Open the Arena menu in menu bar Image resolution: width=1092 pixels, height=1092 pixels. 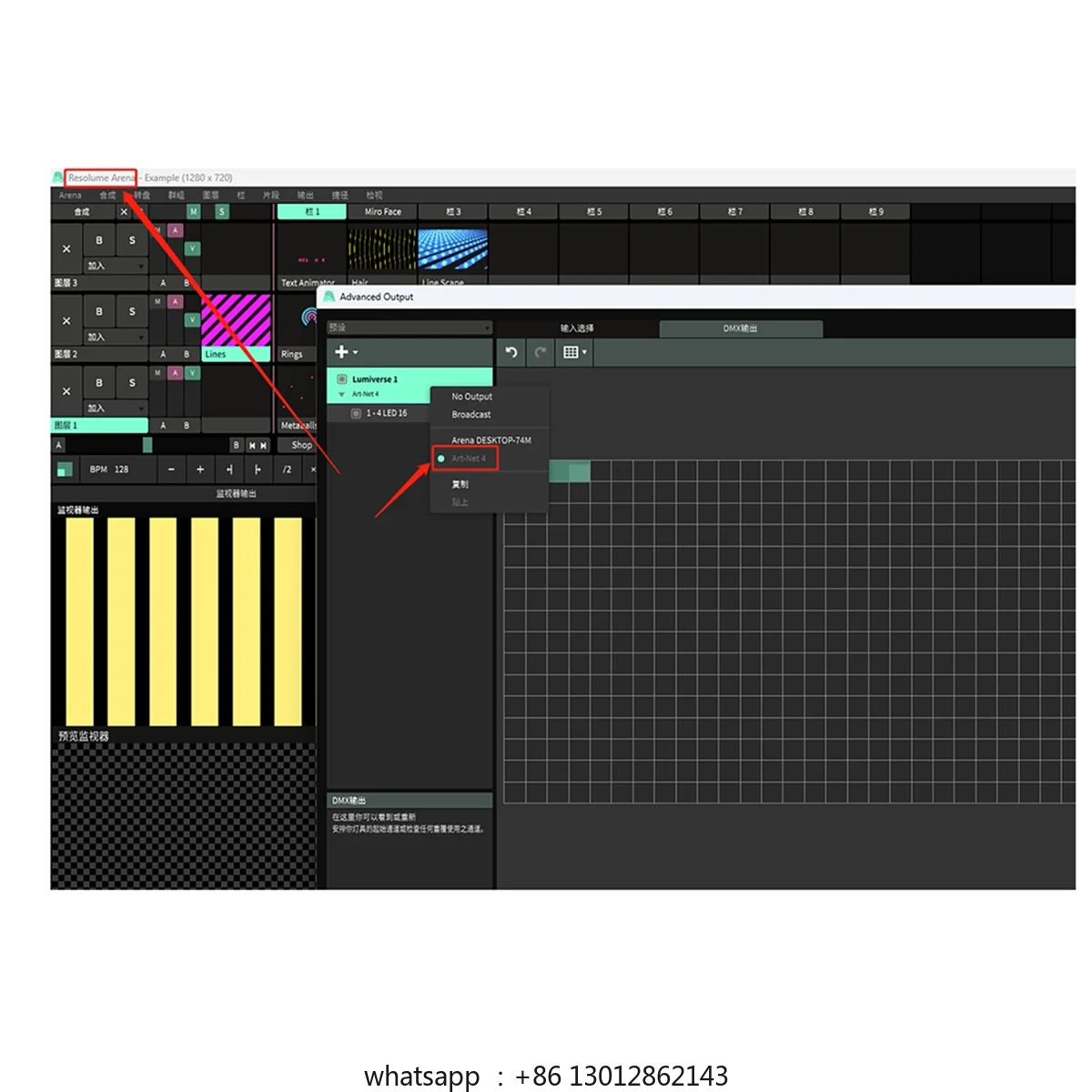click(x=70, y=196)
